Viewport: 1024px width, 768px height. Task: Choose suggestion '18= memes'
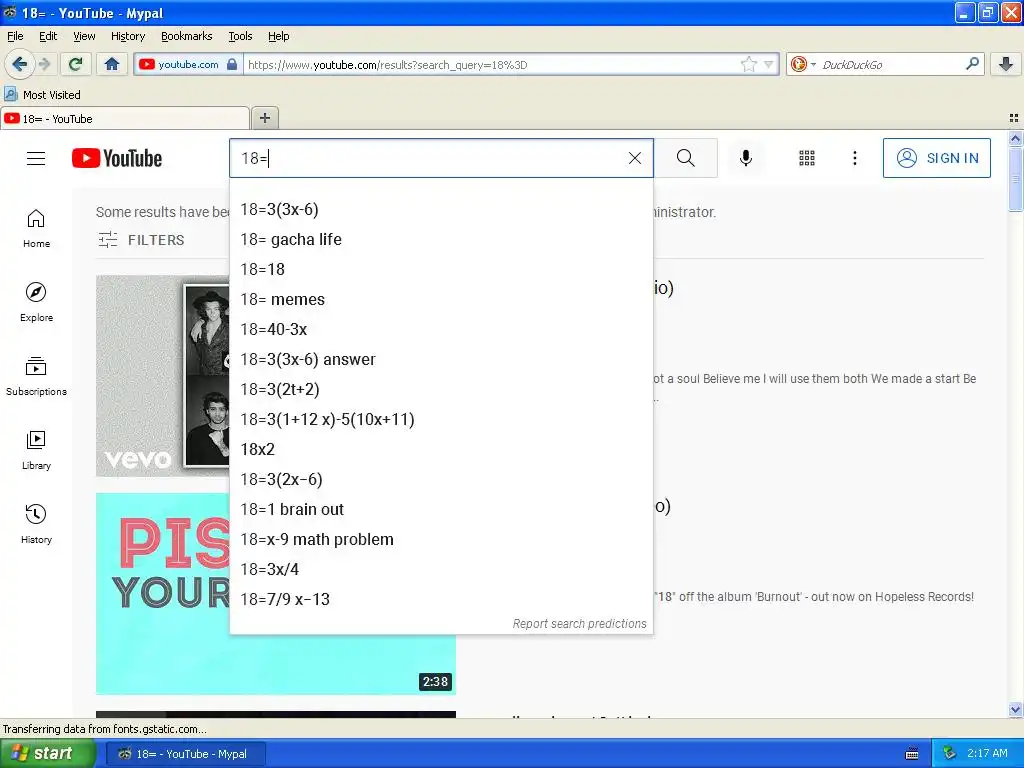(441, 300)
